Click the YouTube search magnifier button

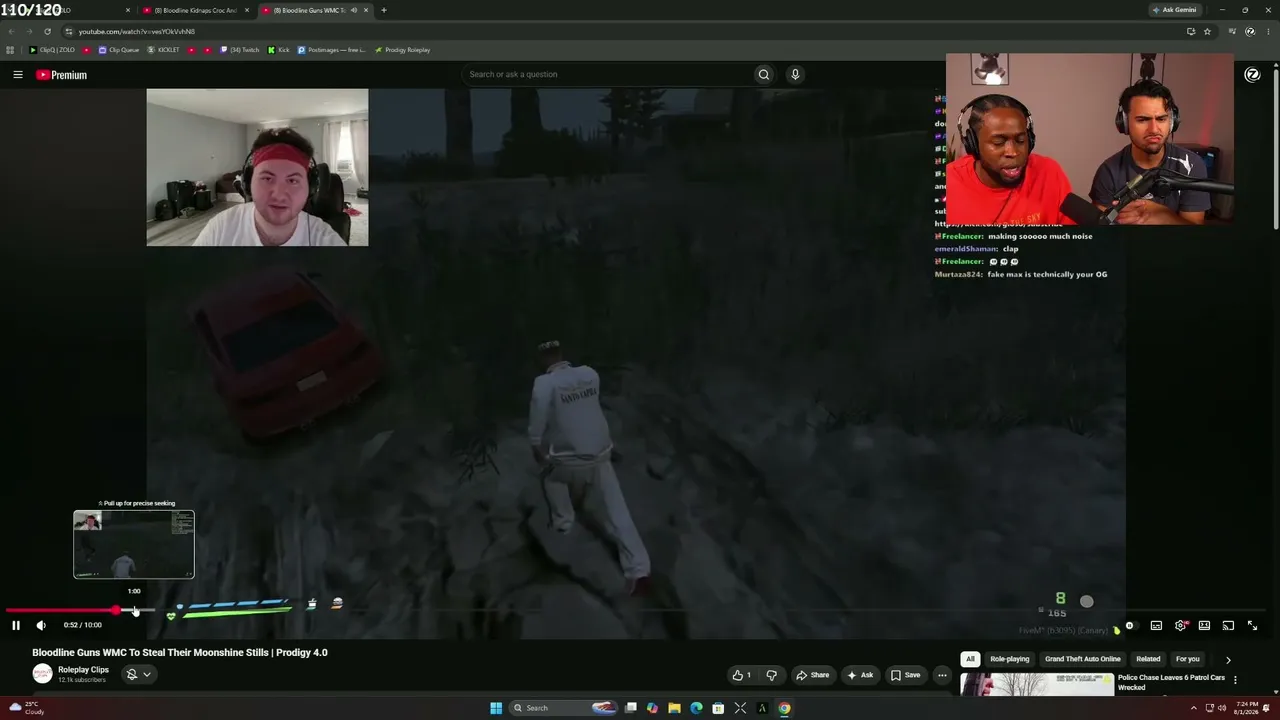(x=764, y=74)
